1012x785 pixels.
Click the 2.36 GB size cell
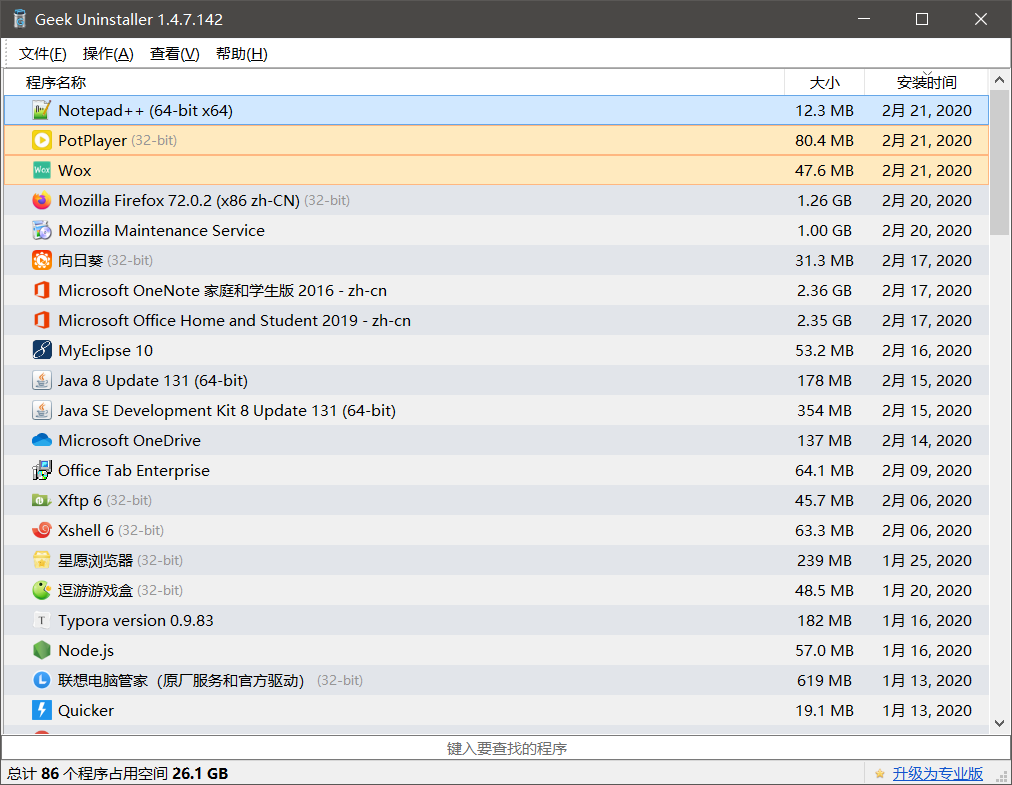[x=824, y=291]
